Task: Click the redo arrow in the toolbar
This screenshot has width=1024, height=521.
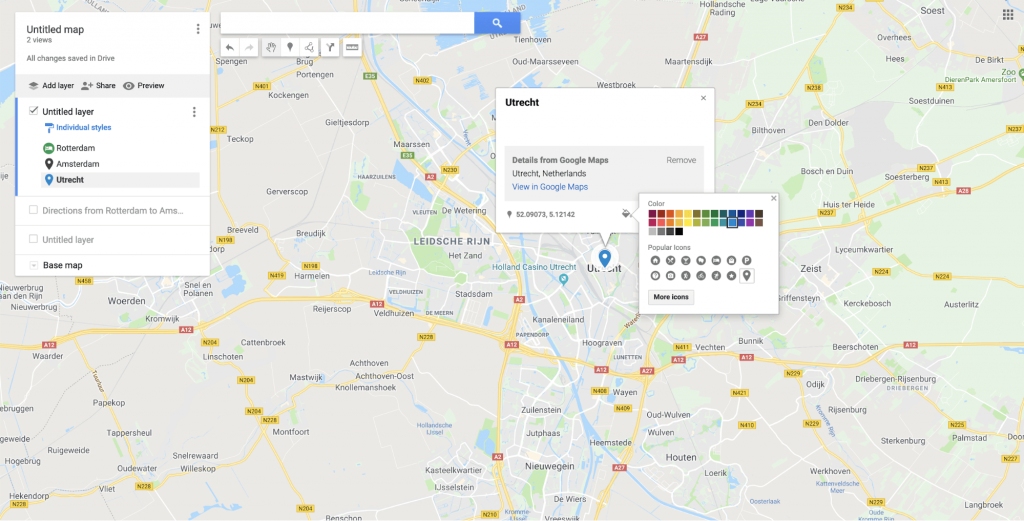Action: 249,47
